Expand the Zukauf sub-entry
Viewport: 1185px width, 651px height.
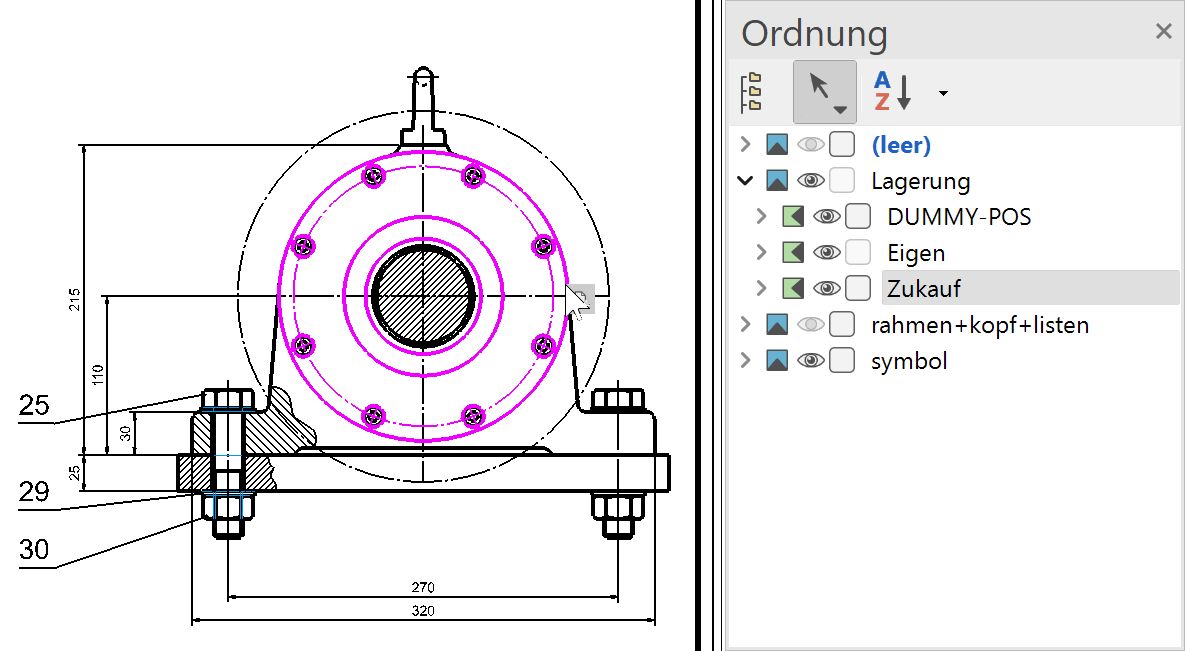[761, 289]
